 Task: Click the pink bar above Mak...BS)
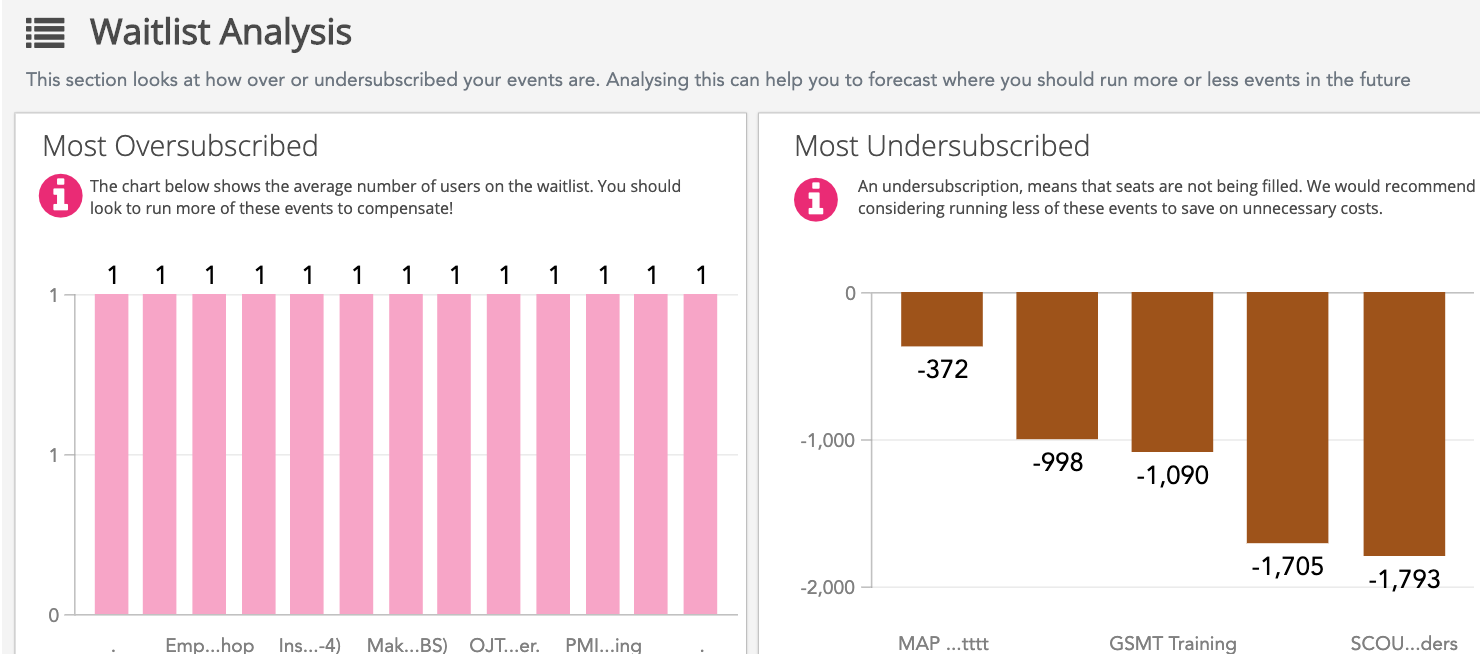click(406, 453)
